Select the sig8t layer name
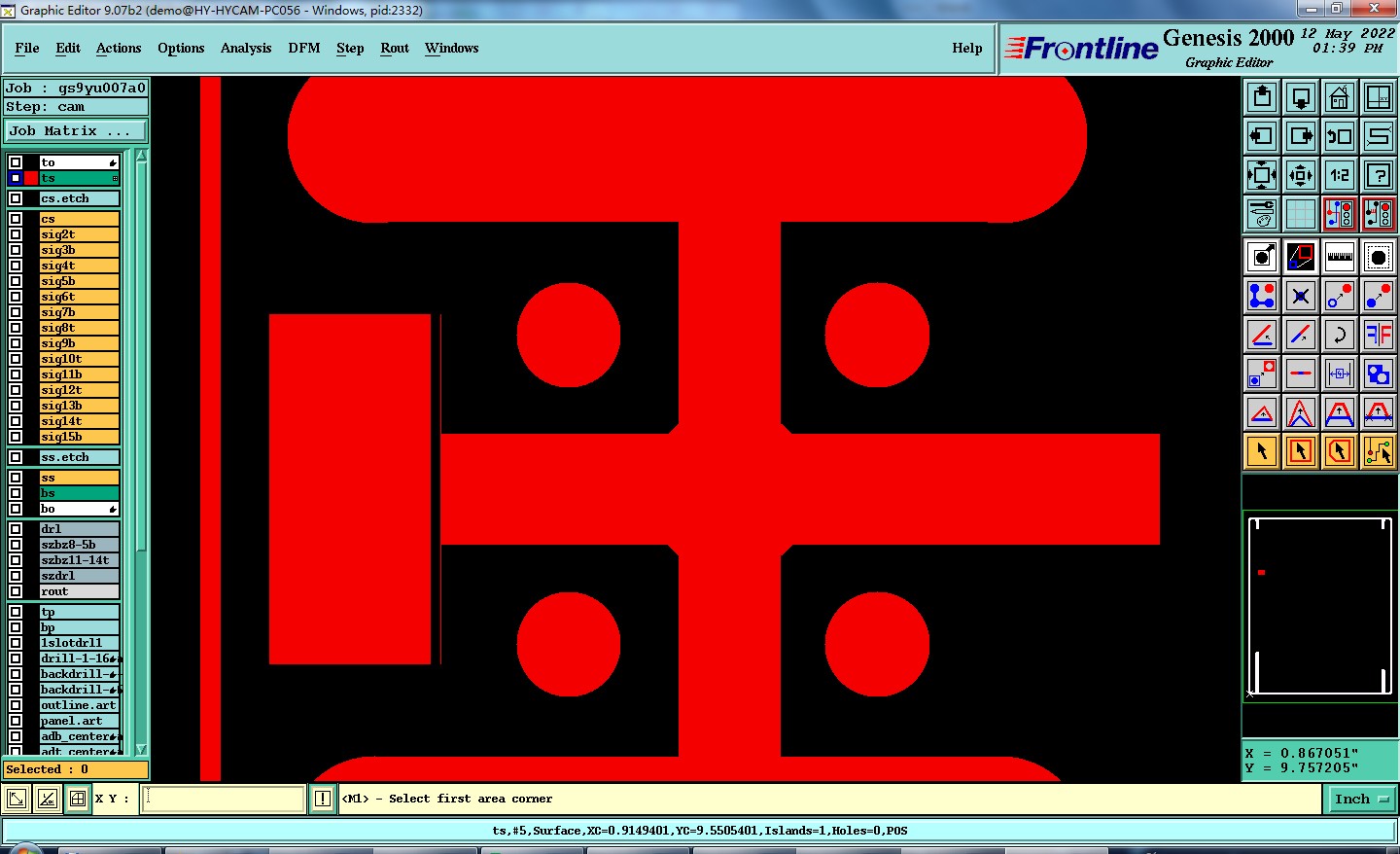Viewport: 1400px width, 854px height. tap(79, 328)
